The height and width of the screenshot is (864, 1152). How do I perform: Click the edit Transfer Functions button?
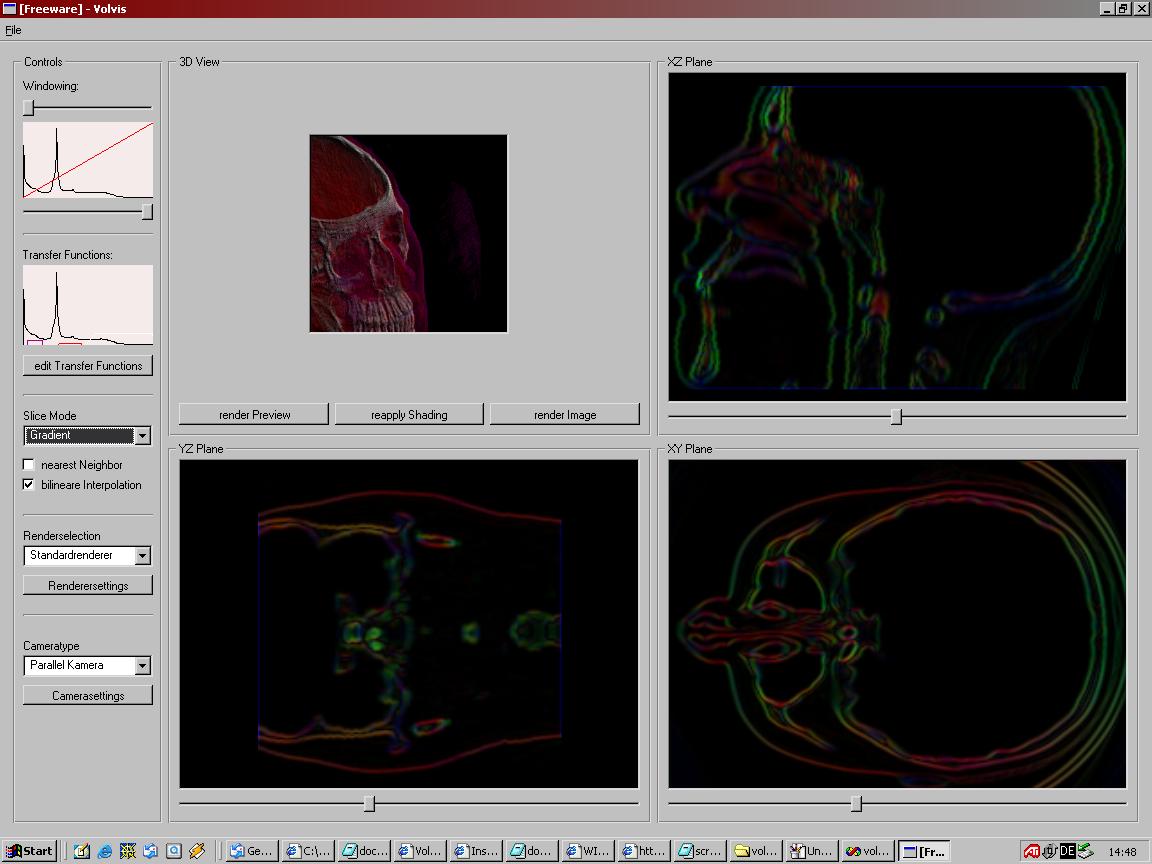[x=88, y=366]
